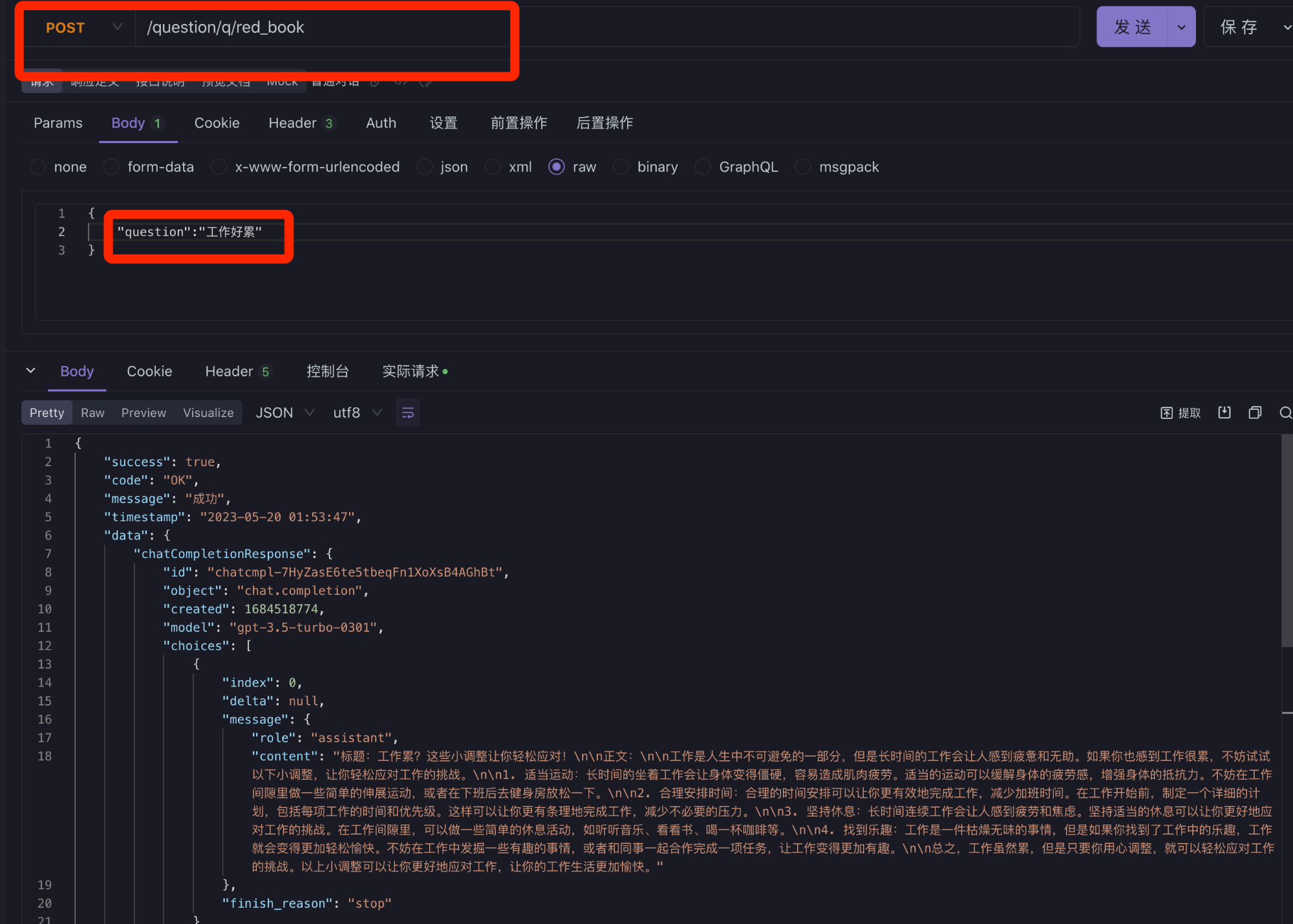Switch response view to Pretty

[47, 413]
